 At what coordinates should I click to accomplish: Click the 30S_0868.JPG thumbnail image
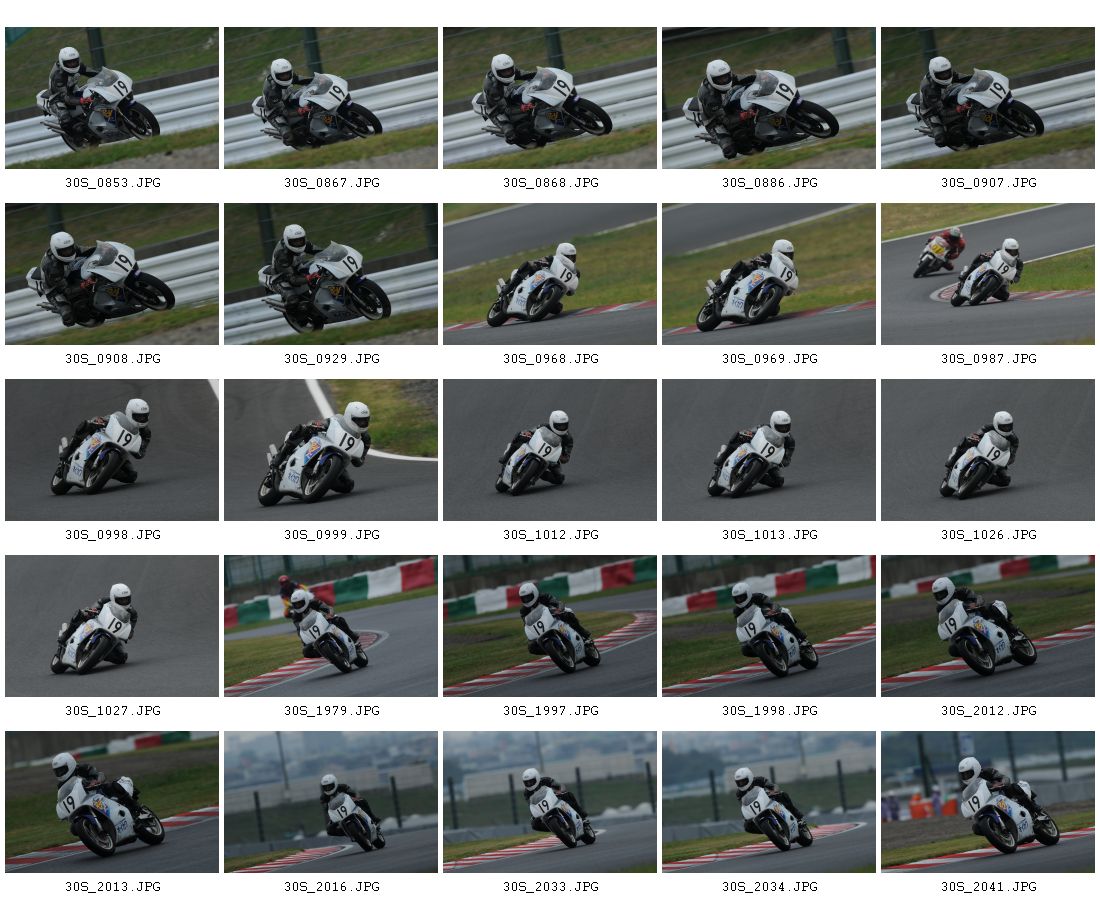549,98
